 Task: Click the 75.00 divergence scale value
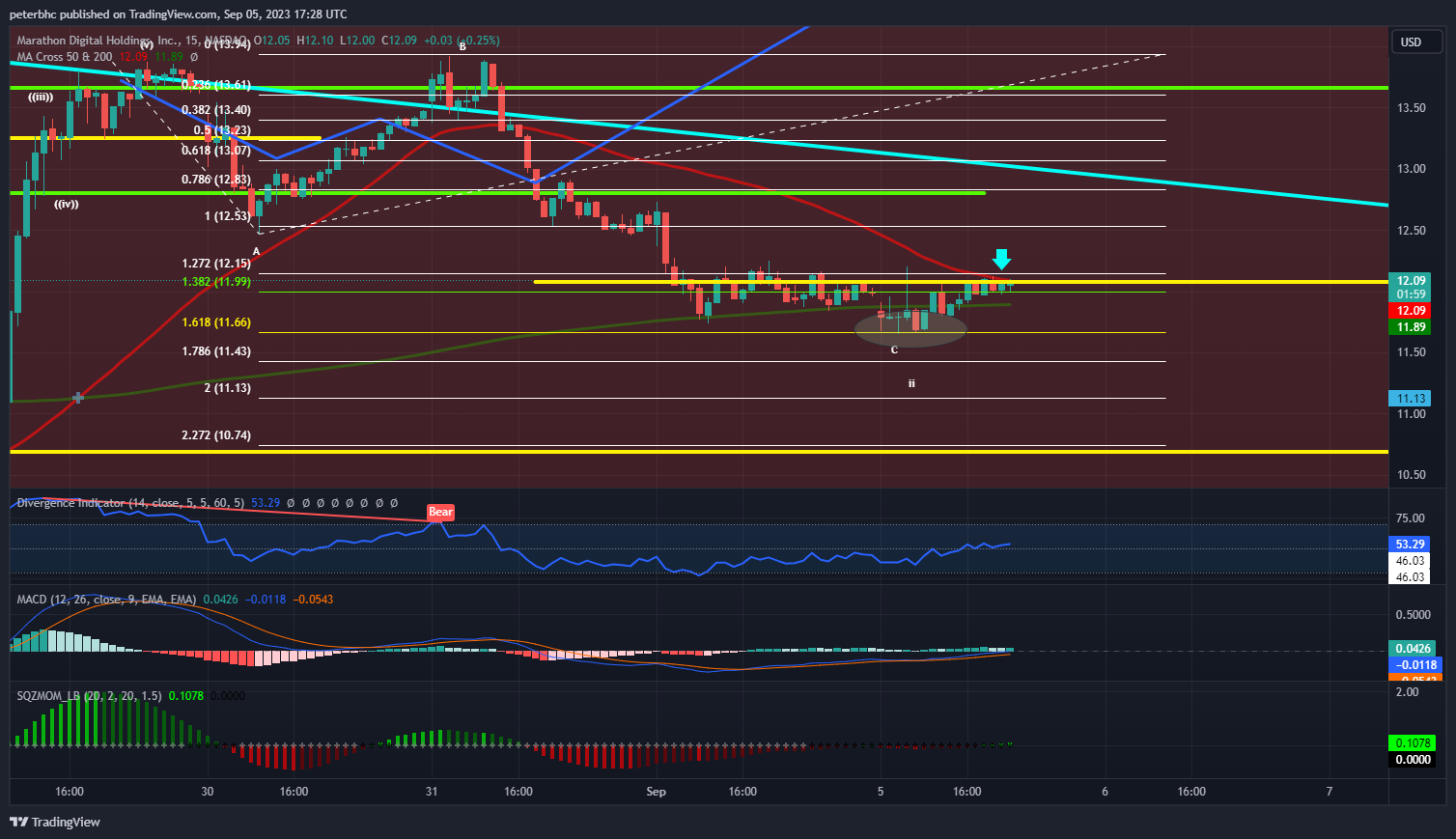point(1411,518)
